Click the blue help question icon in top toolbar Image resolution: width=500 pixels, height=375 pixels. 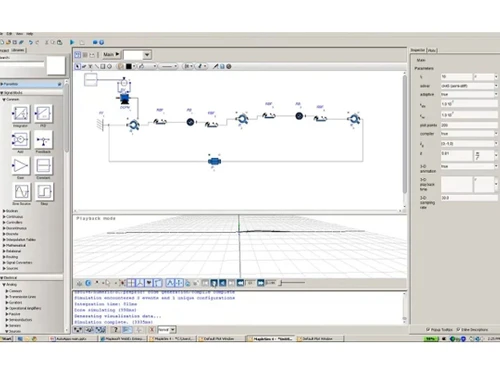tap(102, 42)
